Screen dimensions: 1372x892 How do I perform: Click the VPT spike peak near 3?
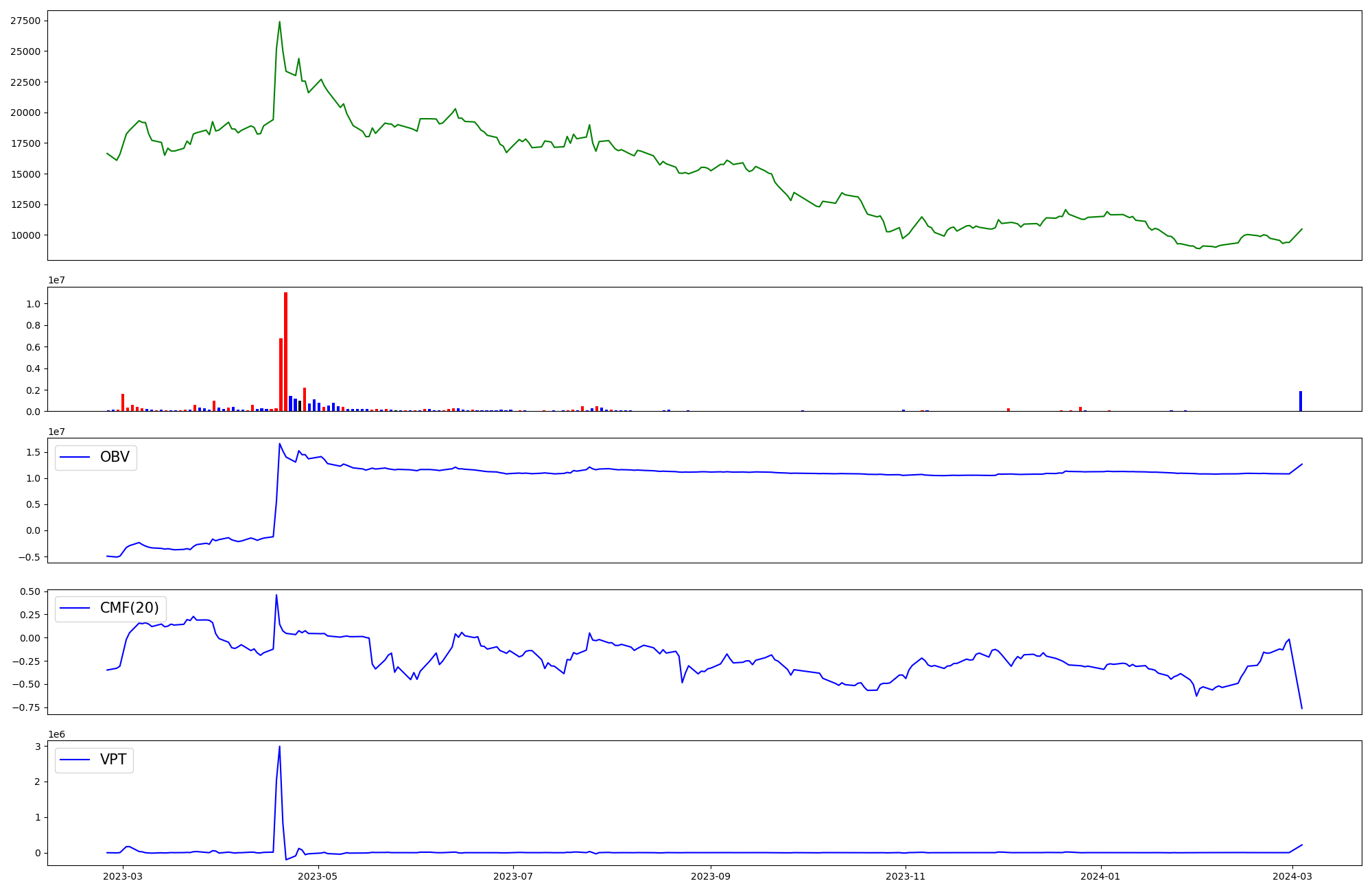(x=279, y=747)
